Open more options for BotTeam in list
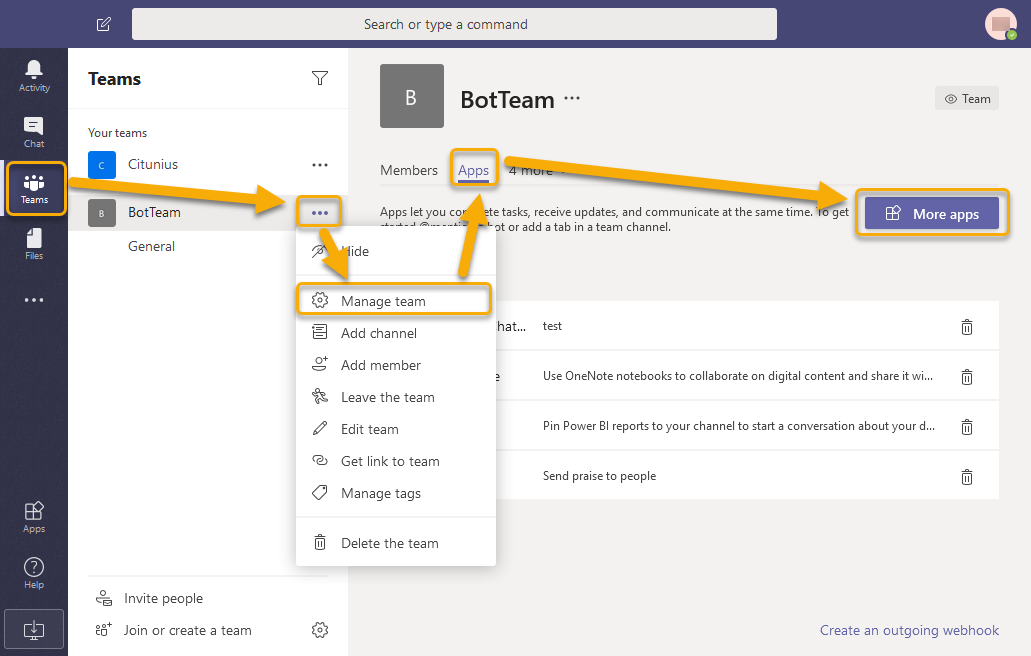 click(x=320, y=212)
